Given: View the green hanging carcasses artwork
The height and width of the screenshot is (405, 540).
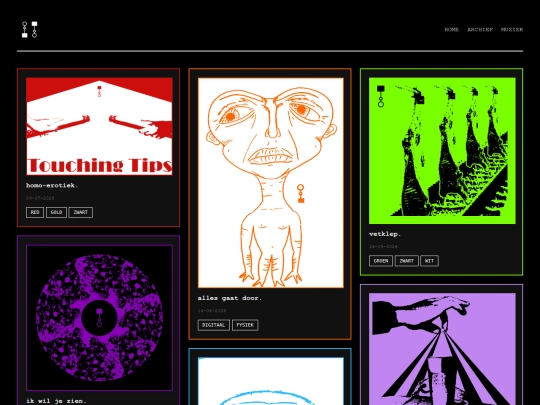Looking at the screenshot, I should click(x=442, y=151).
